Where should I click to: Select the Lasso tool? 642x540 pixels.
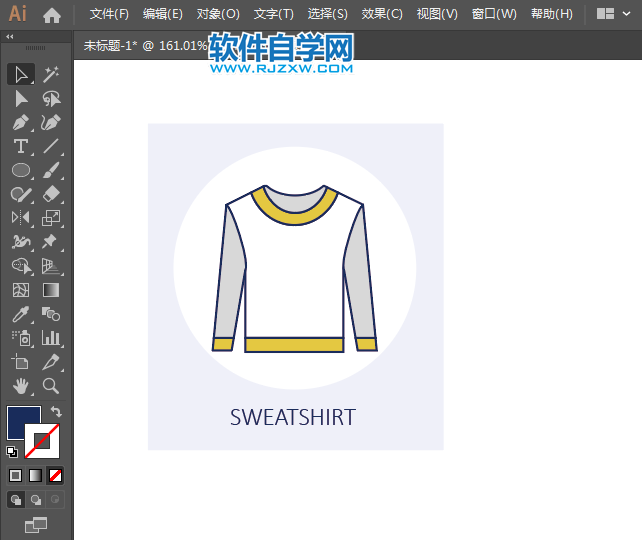pos(51,98)
